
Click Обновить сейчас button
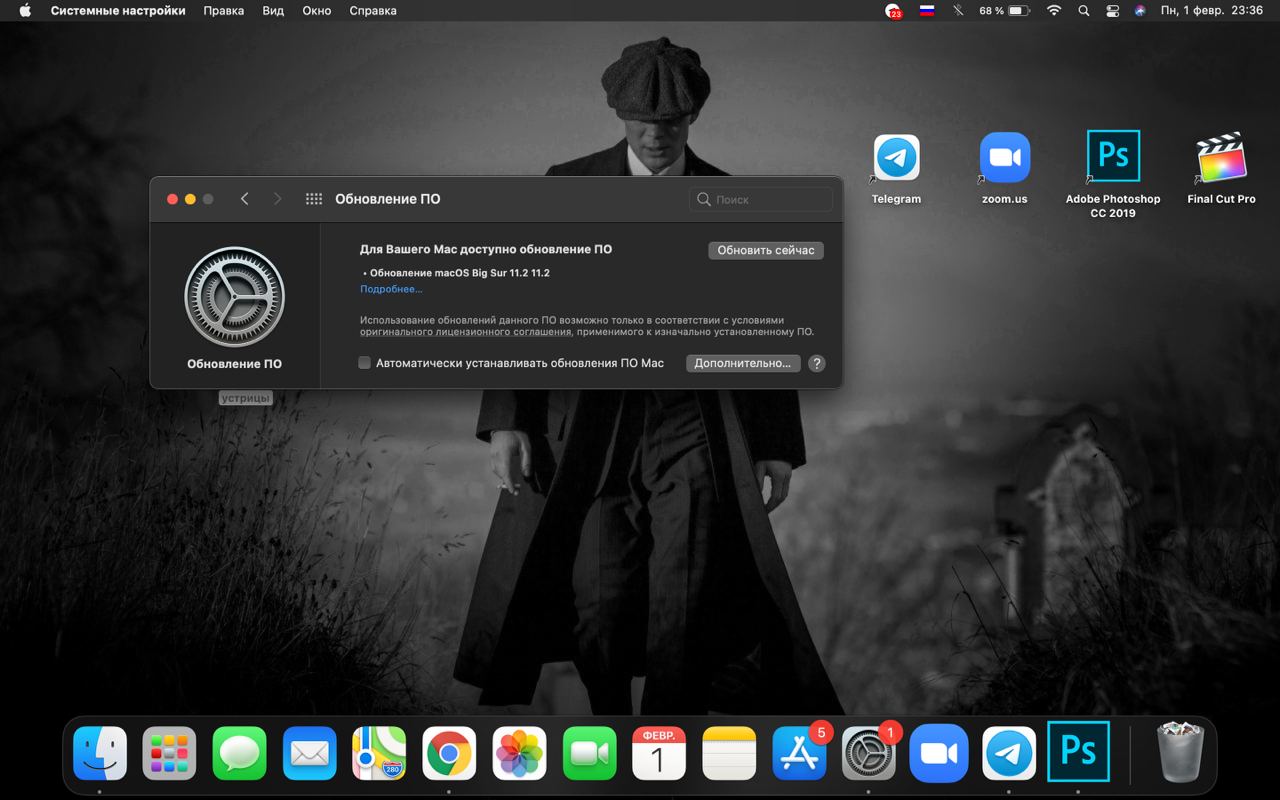coord(766,250)
